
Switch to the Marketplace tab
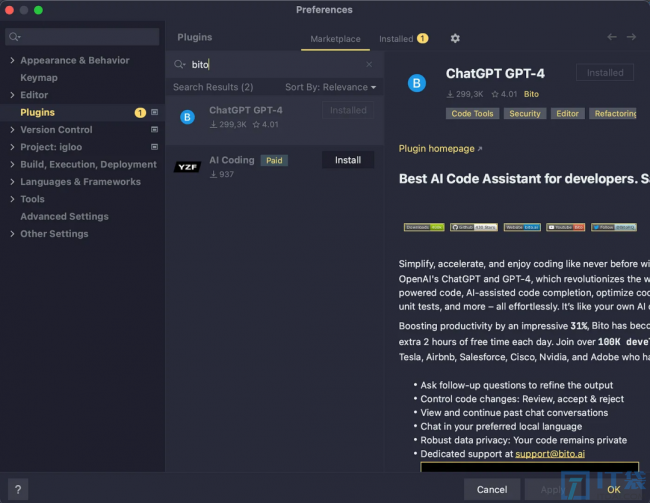click(x=335, y=39)
